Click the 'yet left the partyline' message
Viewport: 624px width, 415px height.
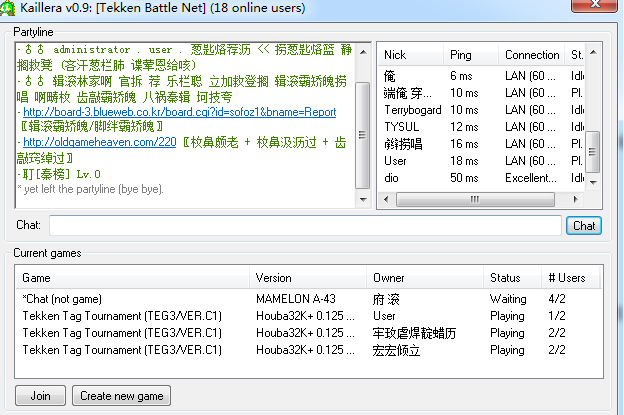click(91, 189)
